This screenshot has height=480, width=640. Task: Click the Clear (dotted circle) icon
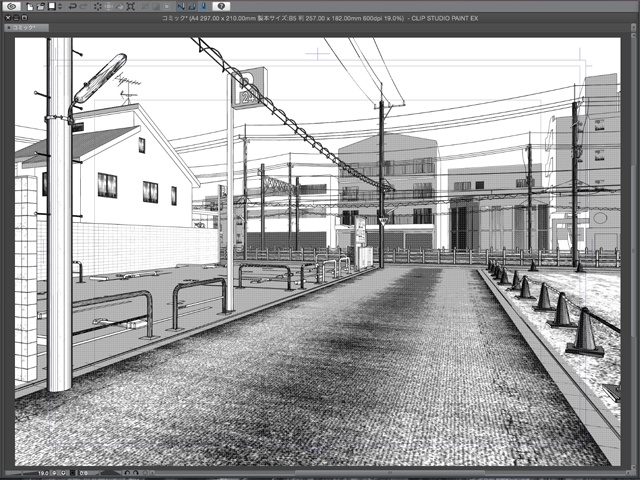98,7
